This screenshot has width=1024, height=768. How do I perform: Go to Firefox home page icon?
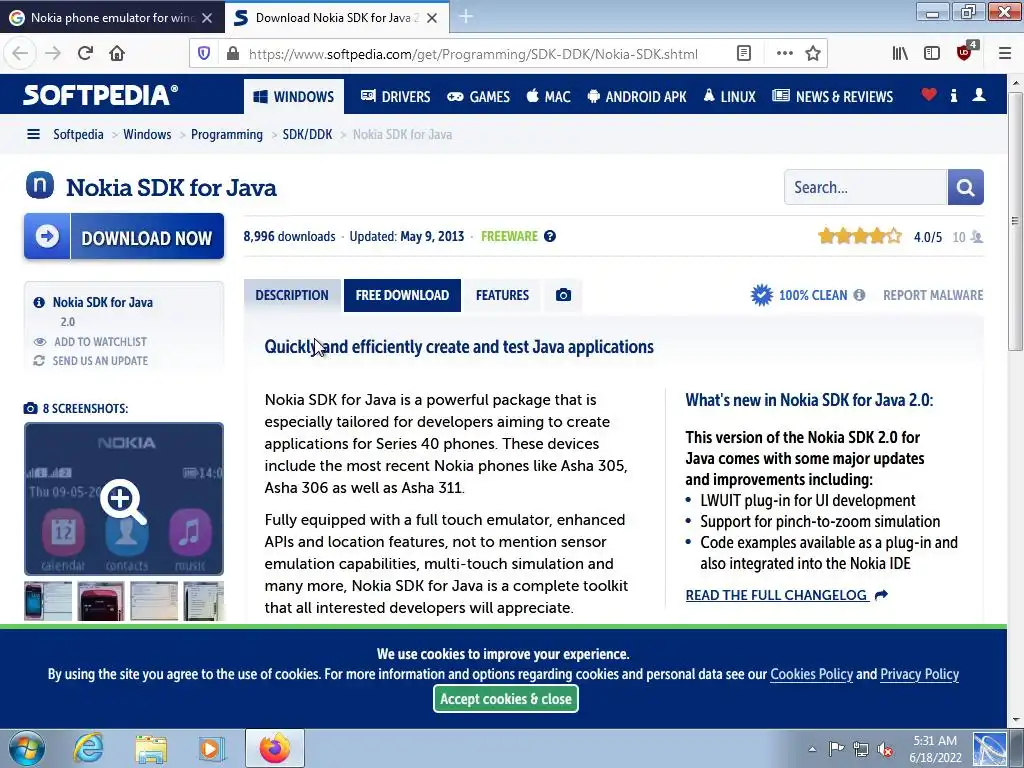tap(117, 54)
